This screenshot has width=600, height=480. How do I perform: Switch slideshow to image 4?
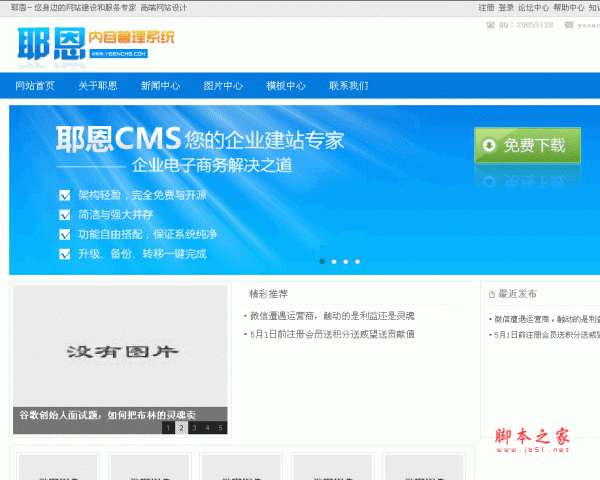click(x=207, y=428)
